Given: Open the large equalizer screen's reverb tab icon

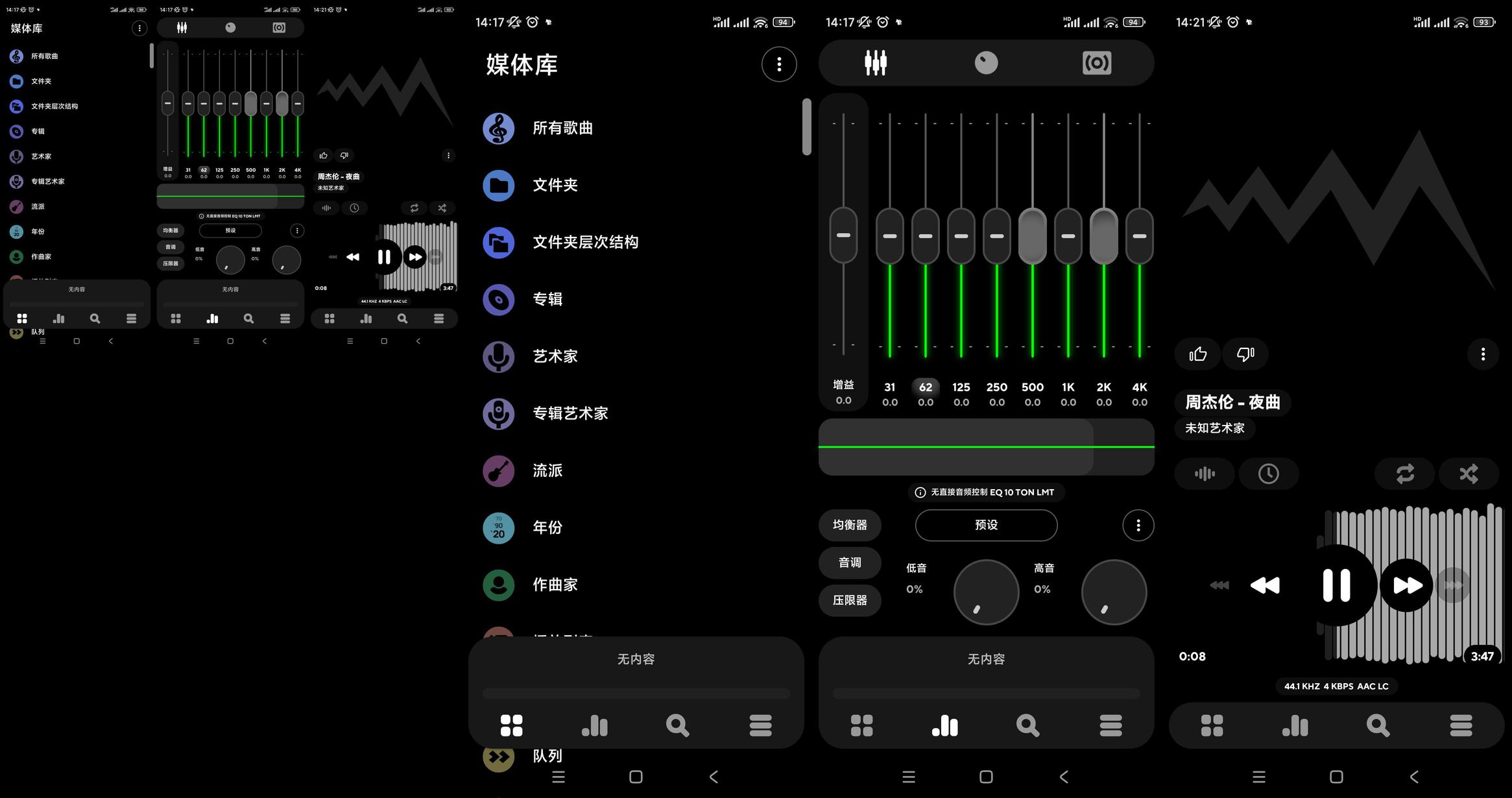Looking at the screenshot, I should [1097, 63].
